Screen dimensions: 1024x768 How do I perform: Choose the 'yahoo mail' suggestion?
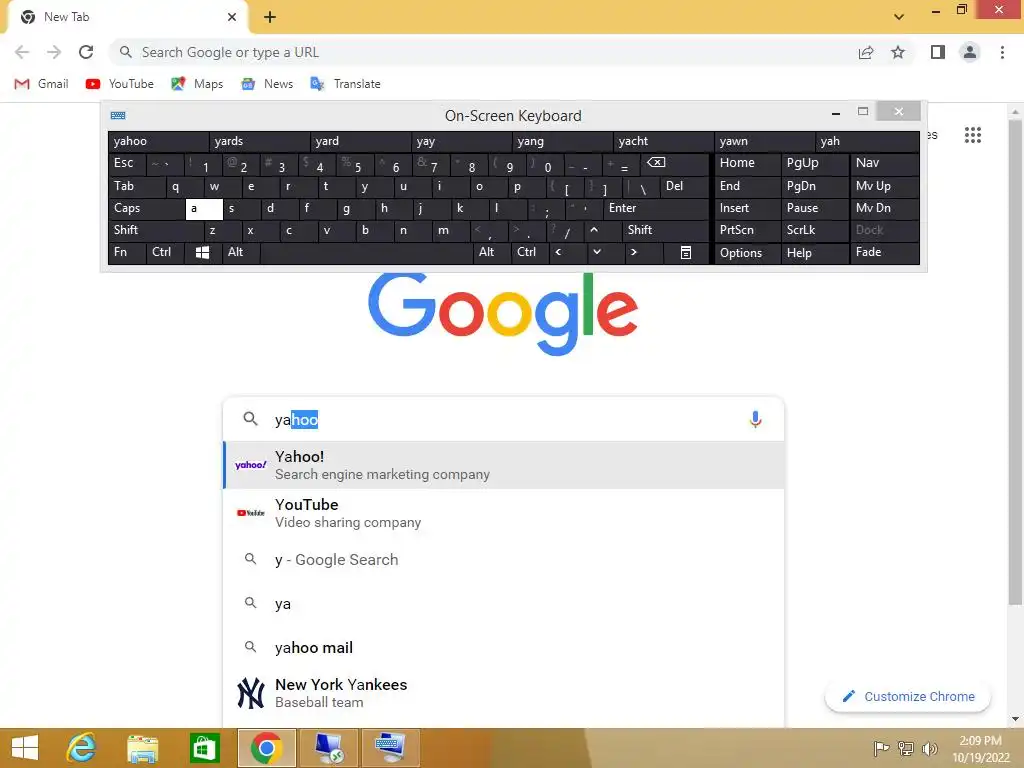[x=503, y=647]
